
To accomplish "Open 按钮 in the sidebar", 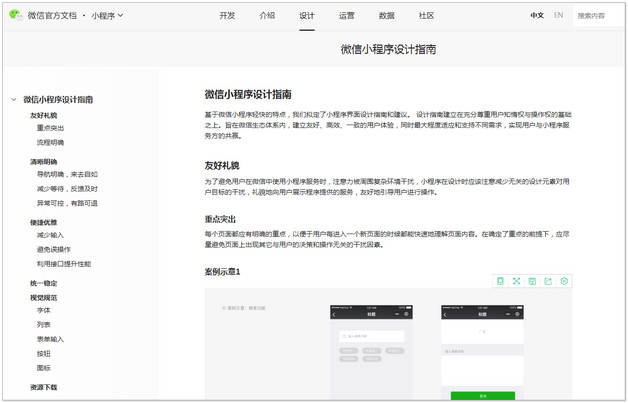I will click(44, 354).
